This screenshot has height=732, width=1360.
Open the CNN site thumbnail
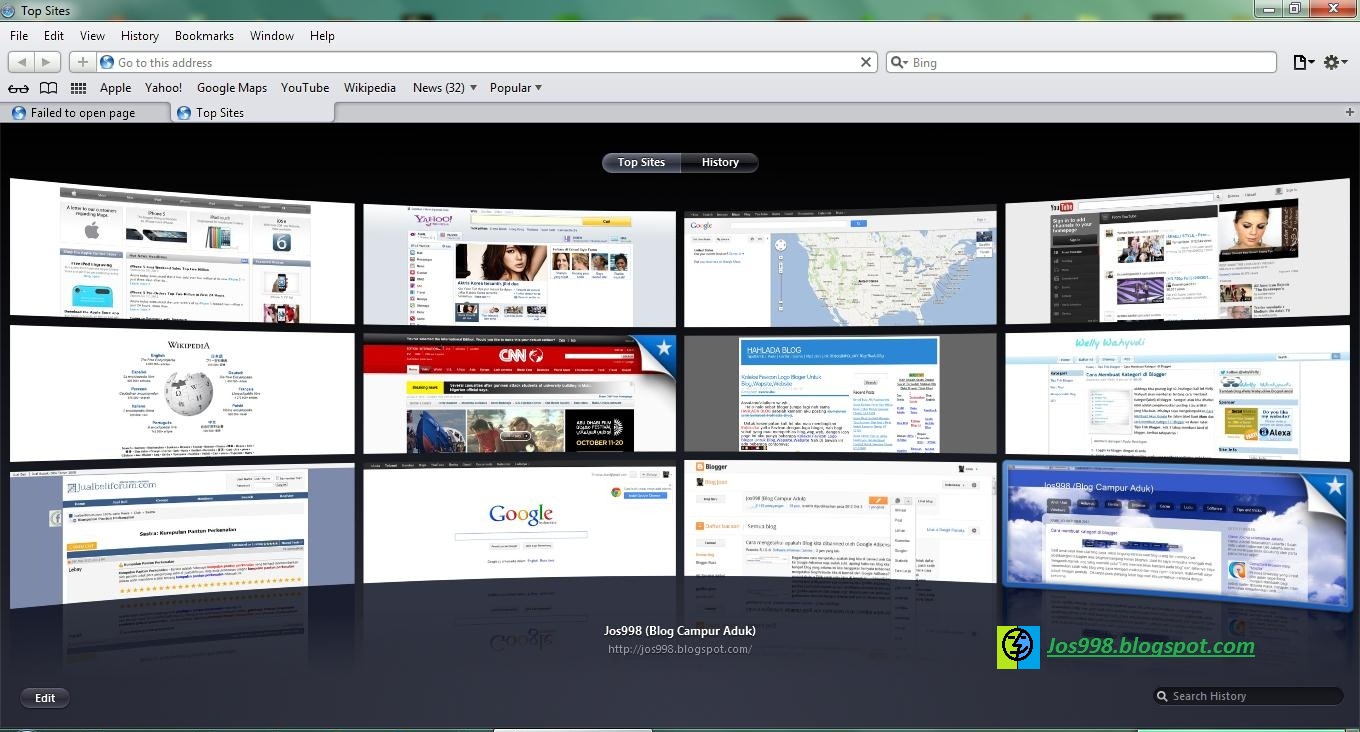coord(519,394)
